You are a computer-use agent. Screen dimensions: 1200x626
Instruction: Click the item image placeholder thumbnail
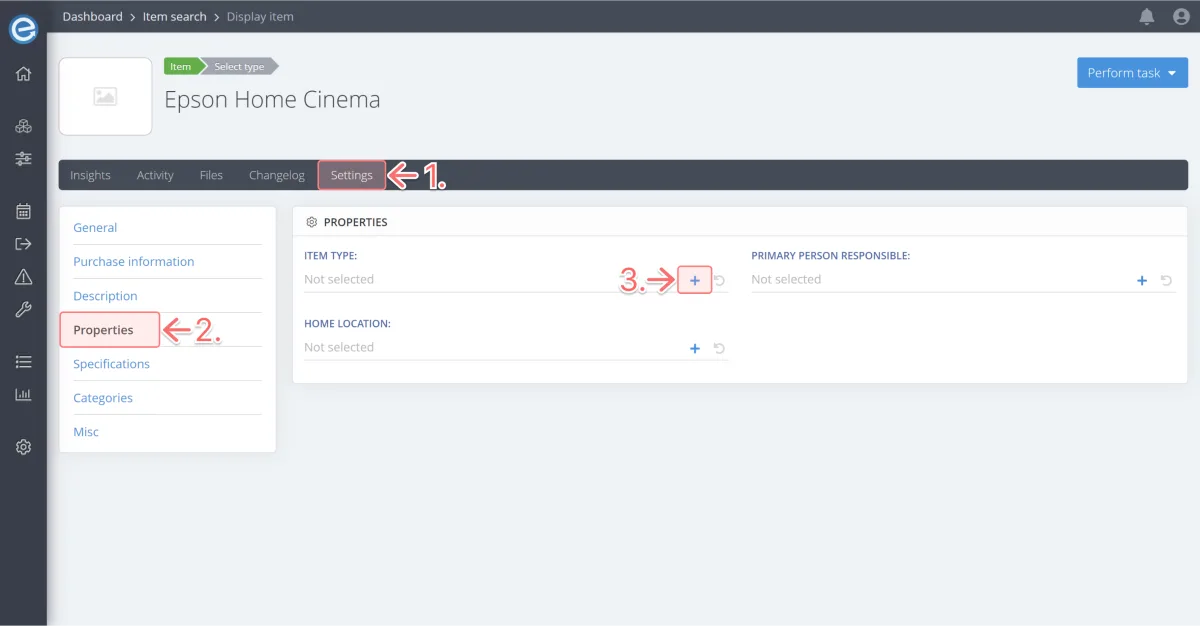point(105,96)
